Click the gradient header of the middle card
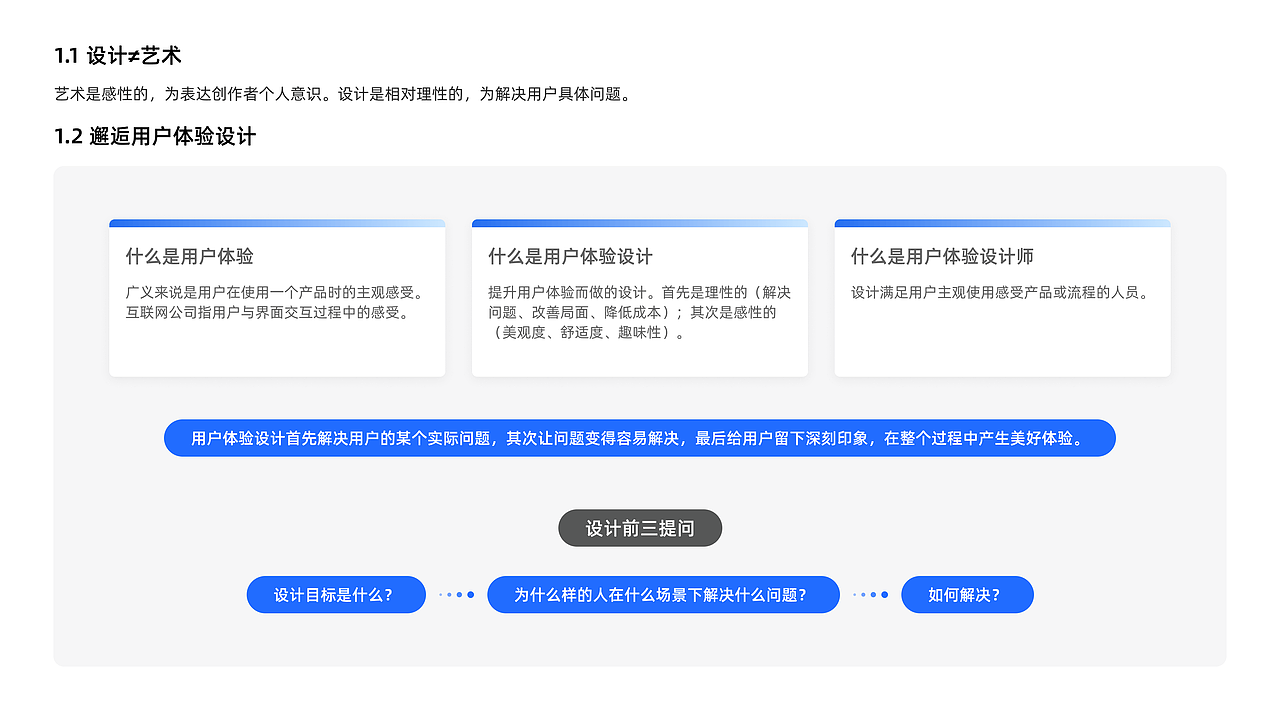This screenshot has height=720, width=1280. coord(640,223)
